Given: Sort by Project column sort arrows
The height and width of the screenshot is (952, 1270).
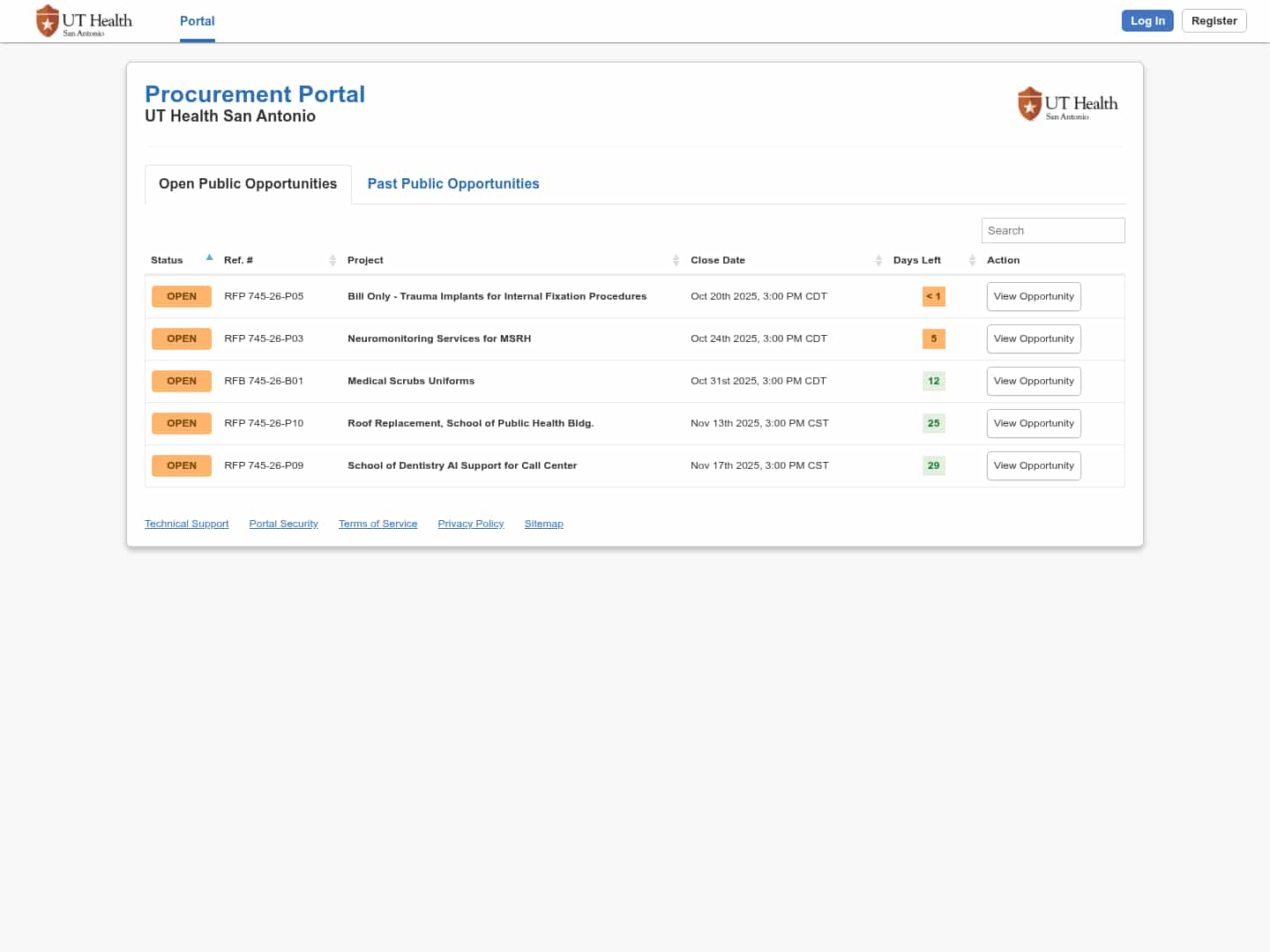Looking at the screenshot, I should [x=676, y=260].
